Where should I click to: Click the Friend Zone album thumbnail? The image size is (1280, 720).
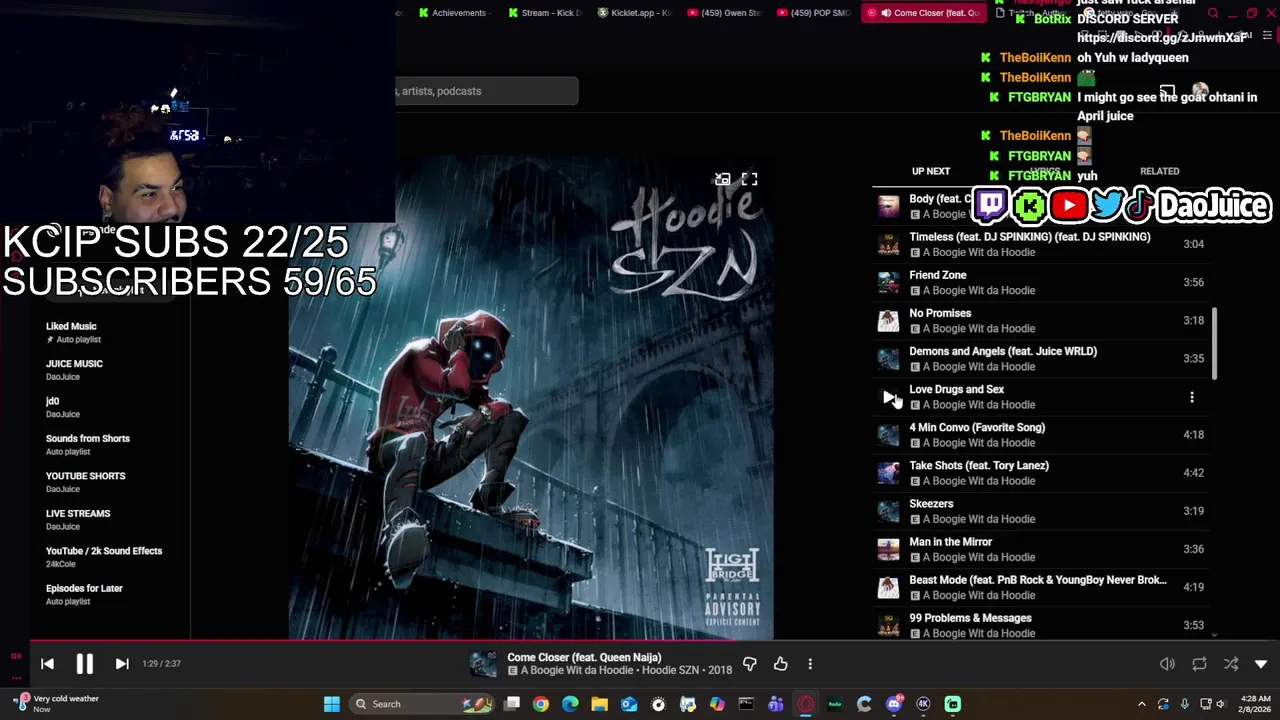888,282
